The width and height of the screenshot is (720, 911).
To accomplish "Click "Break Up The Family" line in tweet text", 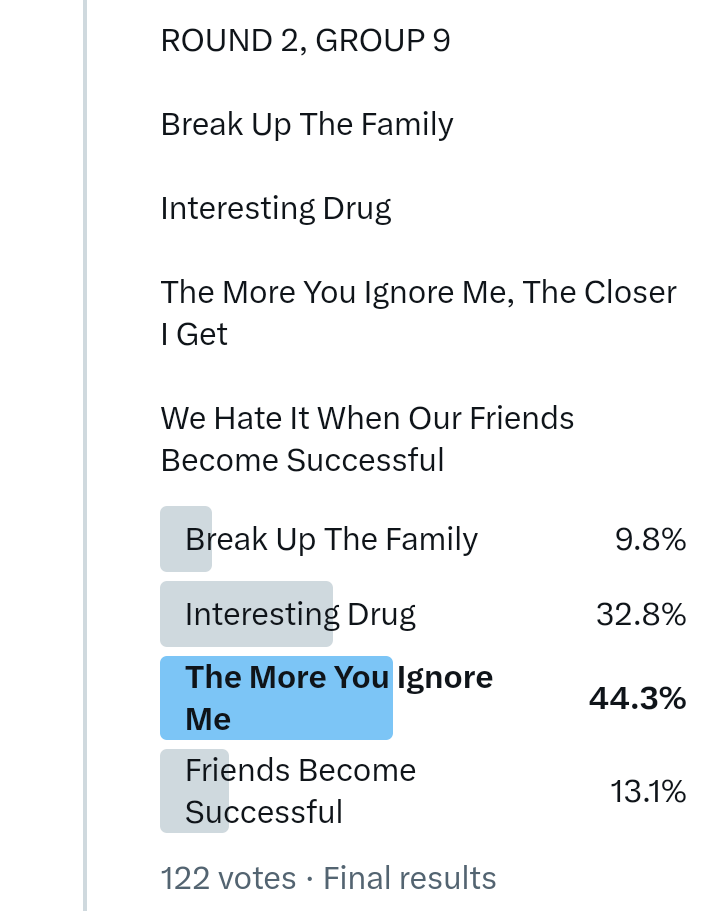I will (x=307, y=125).
